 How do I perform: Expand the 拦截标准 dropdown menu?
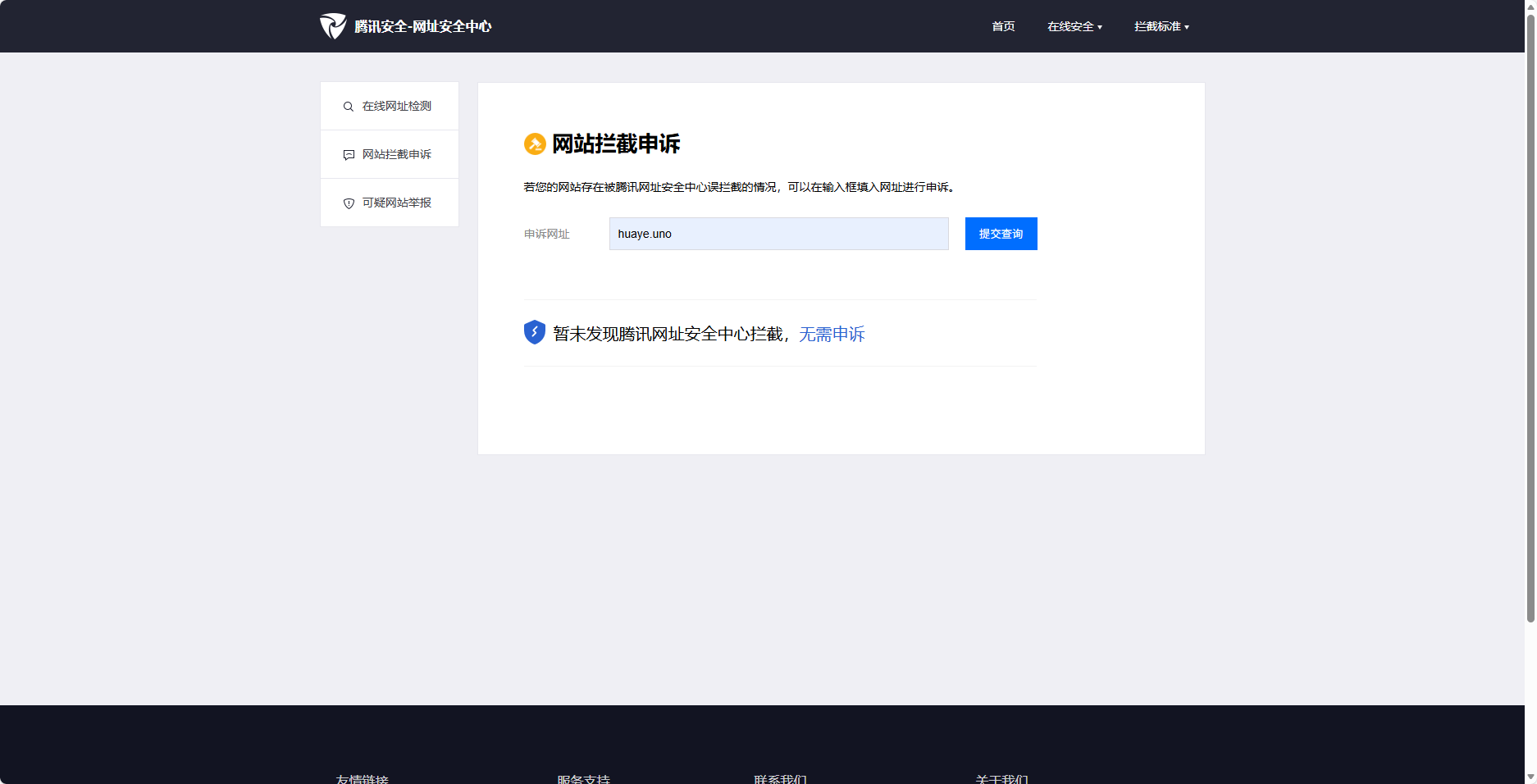pos(1161,26)
